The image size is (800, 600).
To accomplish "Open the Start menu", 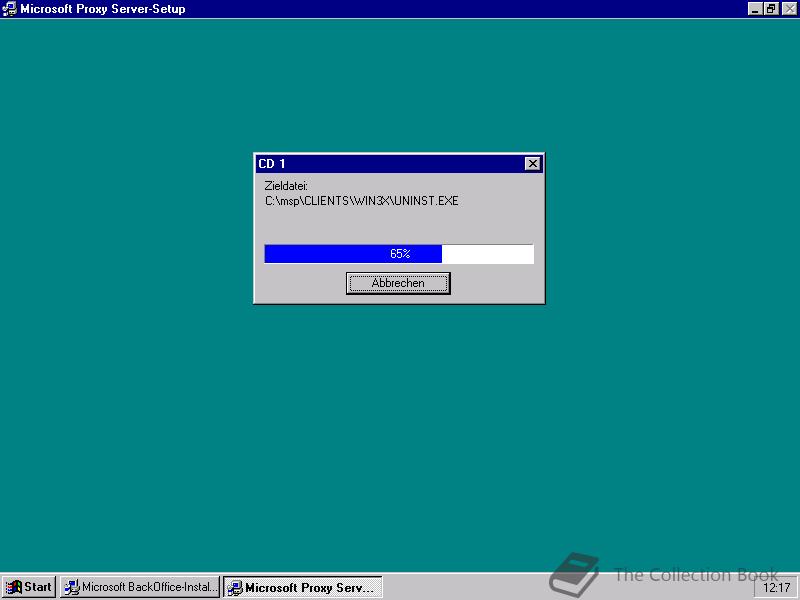I will pyautogui.click(x=29, y=587).
